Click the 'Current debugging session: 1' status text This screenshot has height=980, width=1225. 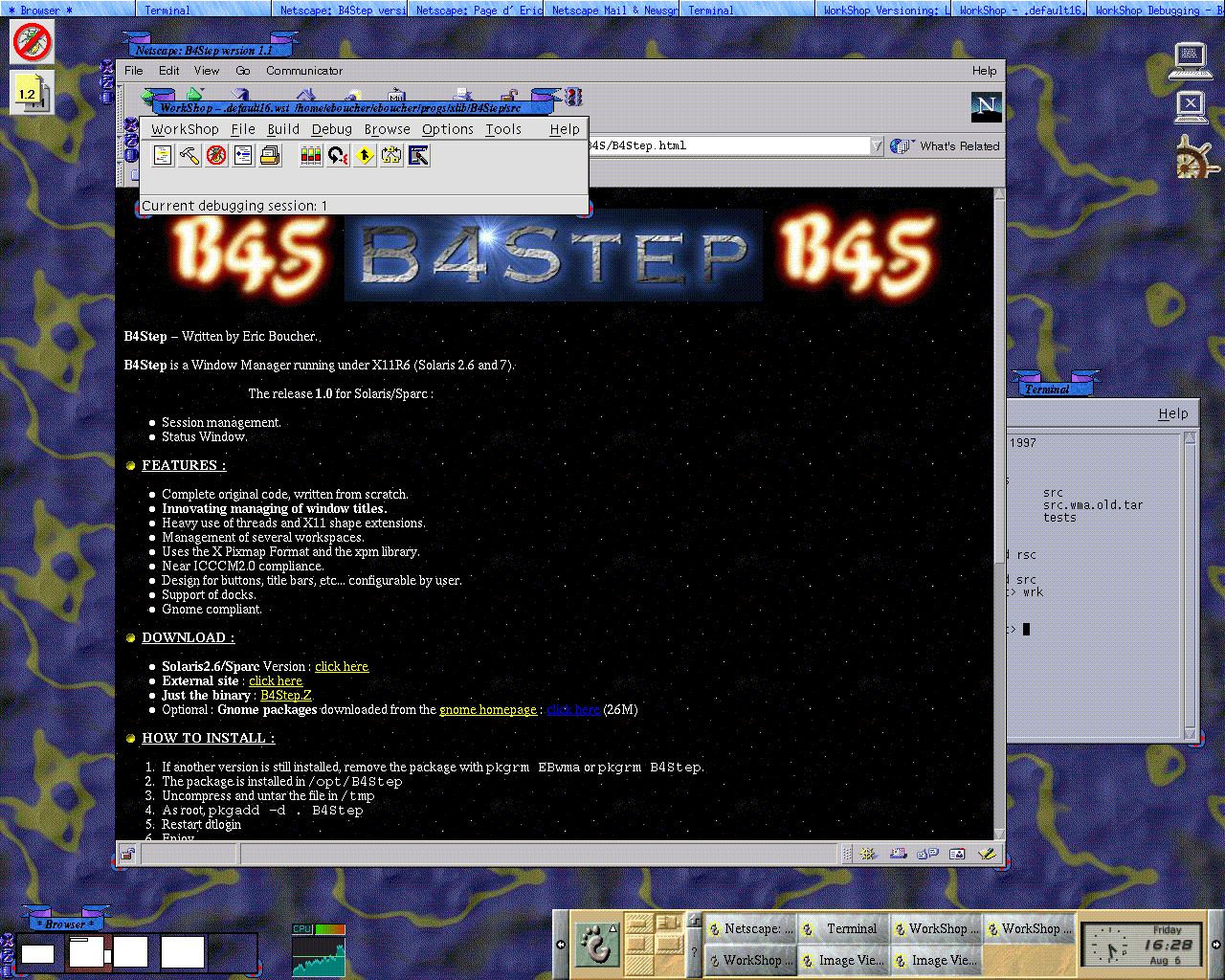point(234,206)
